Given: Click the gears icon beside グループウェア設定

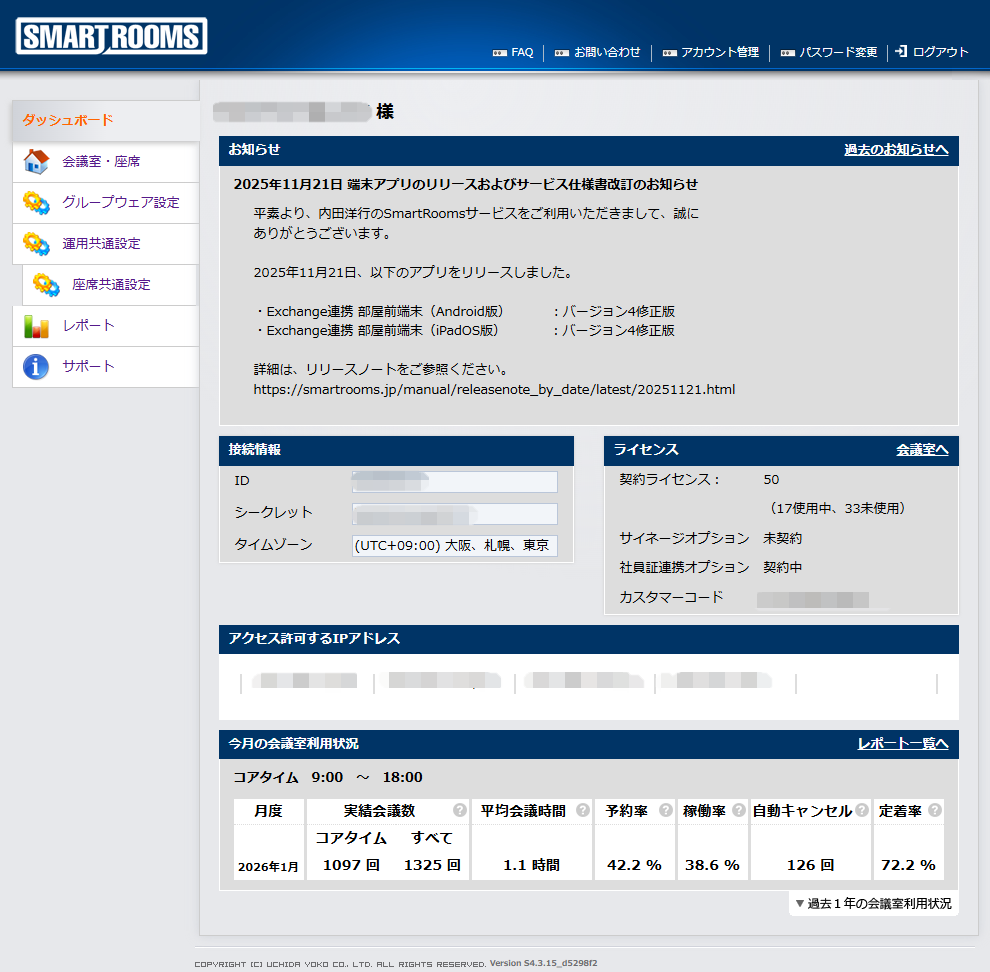Looking at the screenshot, I should [x=36, y=203].
